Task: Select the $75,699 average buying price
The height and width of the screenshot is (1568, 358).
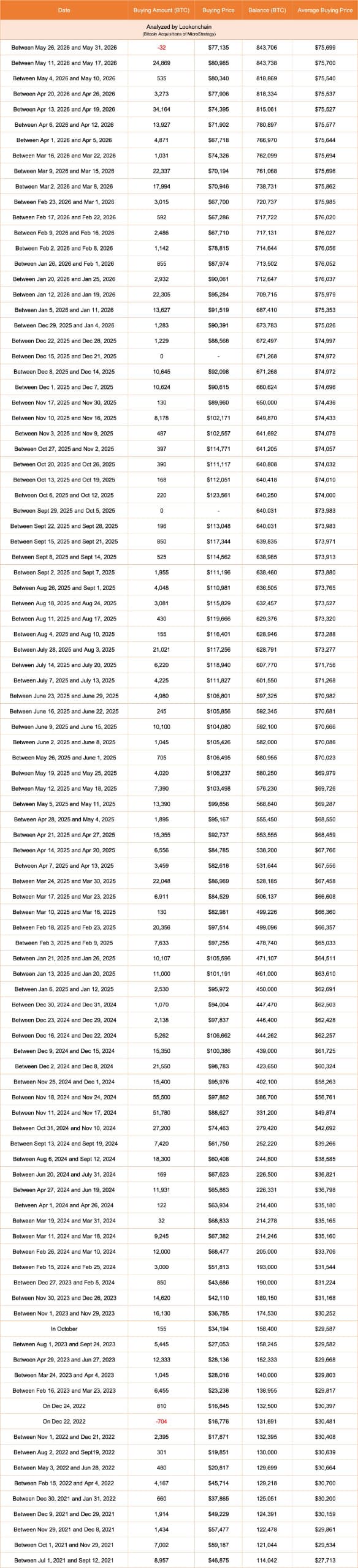Action: [325, 47]
